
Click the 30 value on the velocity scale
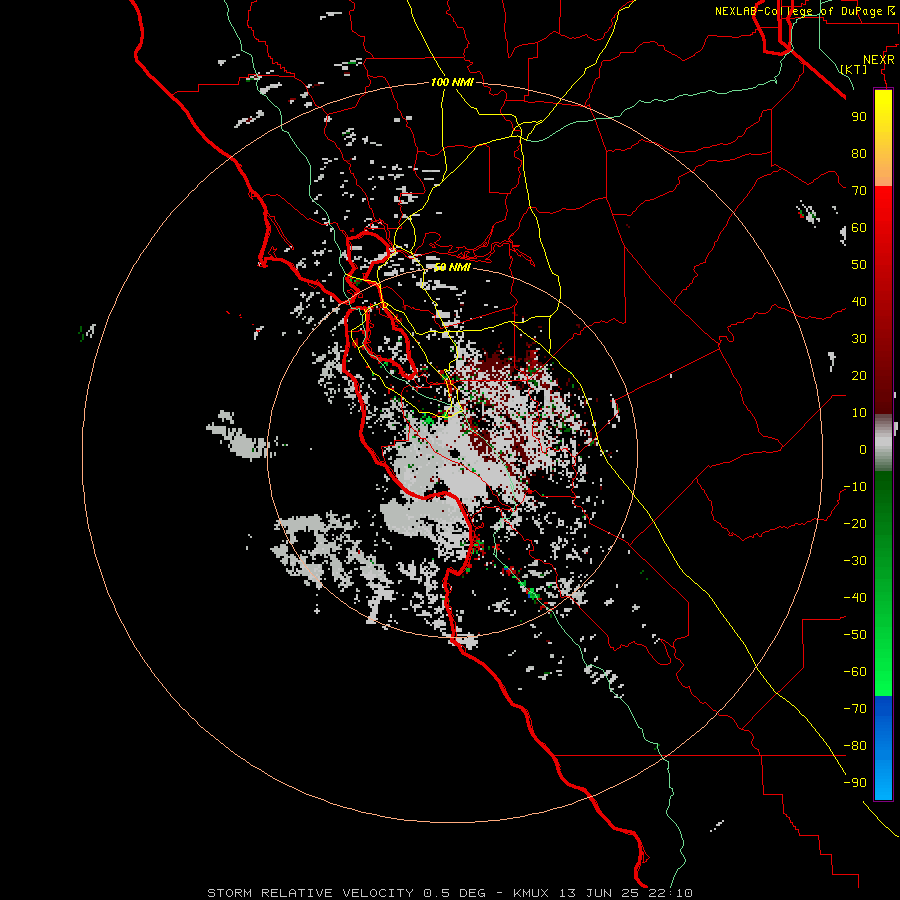coord(859,339)
